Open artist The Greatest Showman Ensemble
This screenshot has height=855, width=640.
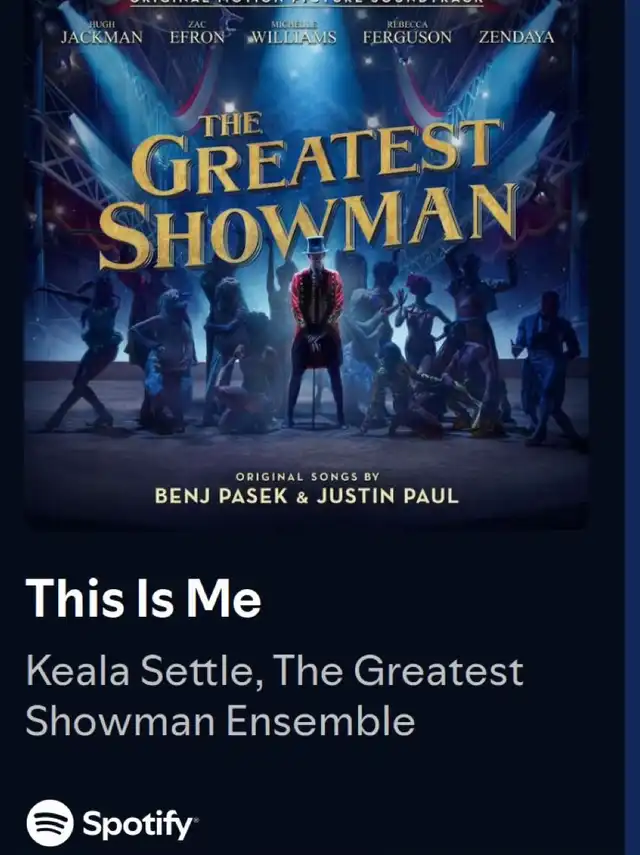point(274,695)
